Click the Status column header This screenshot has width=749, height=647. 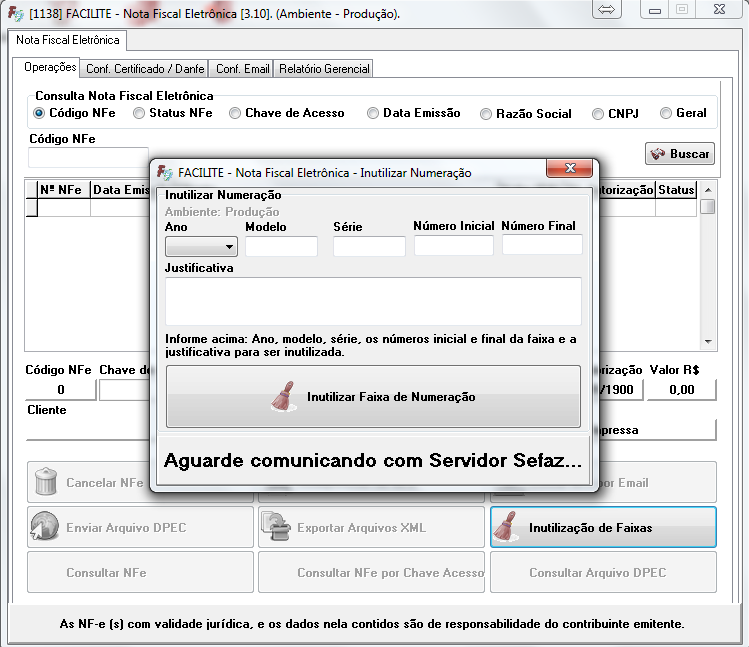[676, 190]
